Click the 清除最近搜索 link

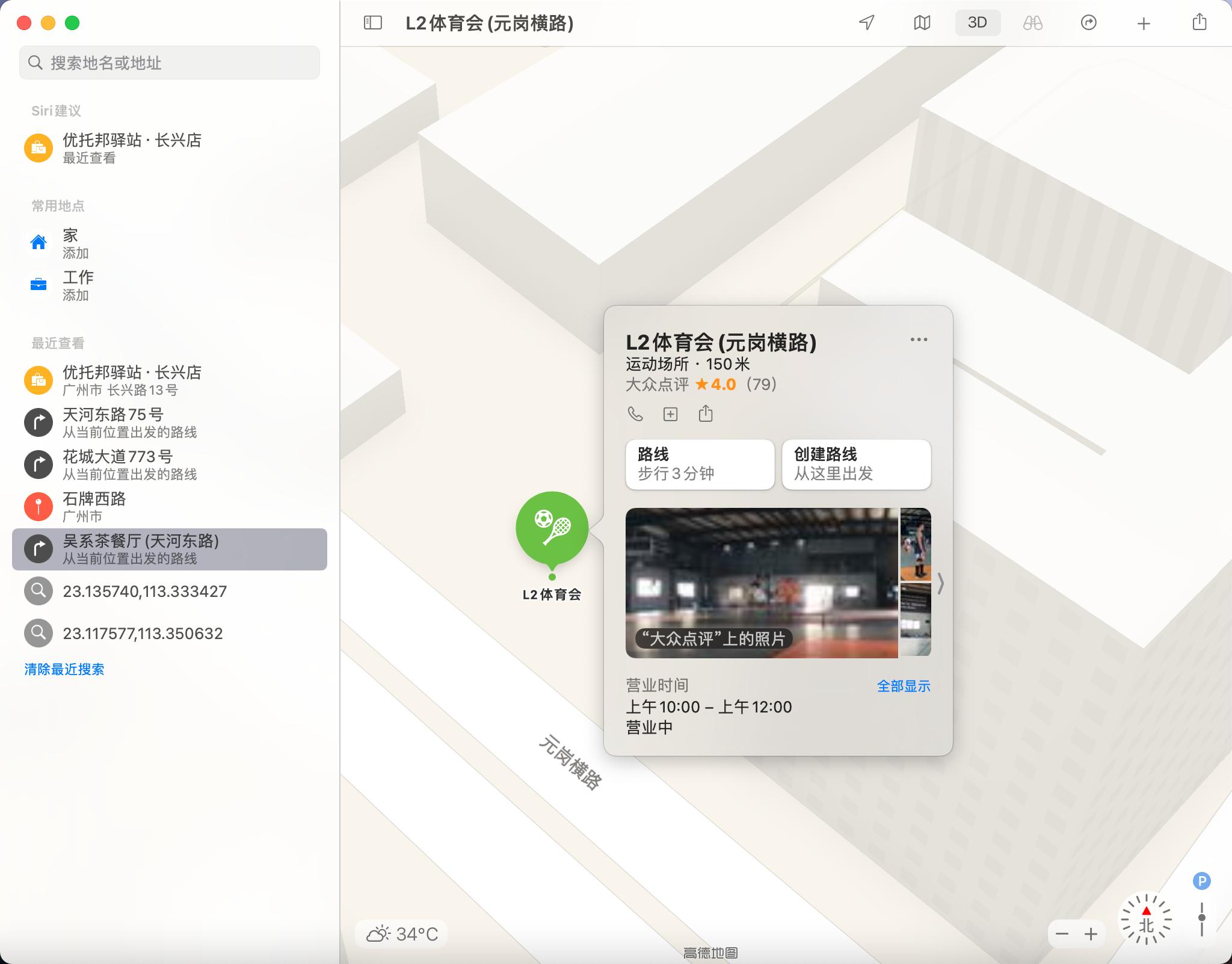(x=64, y=669)
